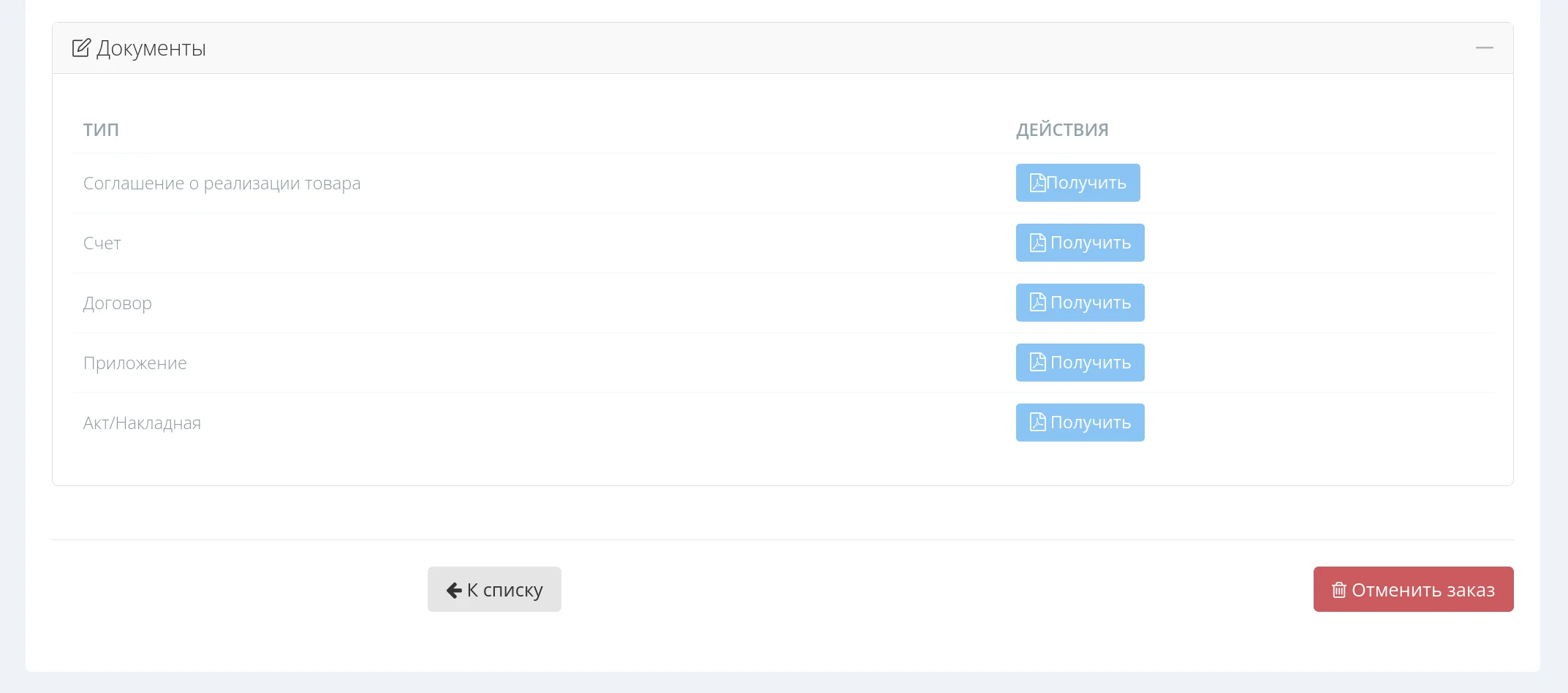1568x693 pixels.
Task: Select the PDF icon for Акт/Накладная
Action: point(1037,423)
